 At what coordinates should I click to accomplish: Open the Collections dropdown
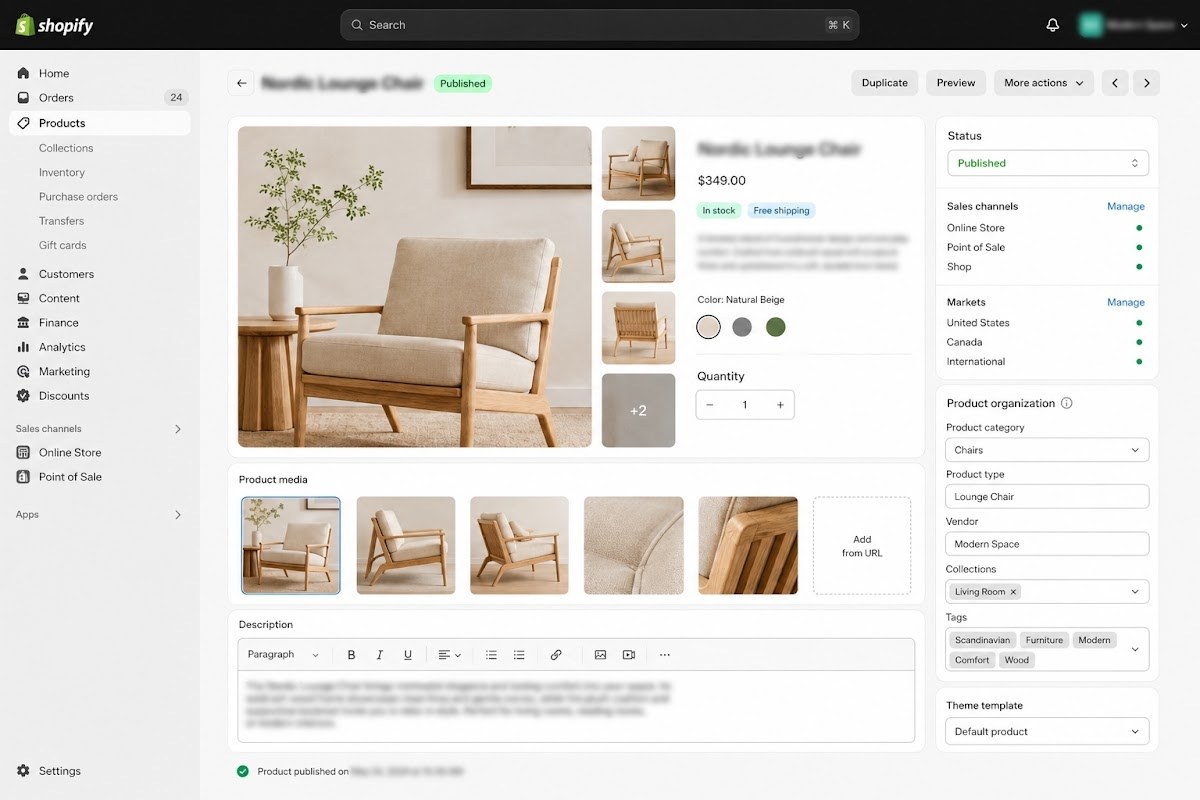pos(1047,592)
